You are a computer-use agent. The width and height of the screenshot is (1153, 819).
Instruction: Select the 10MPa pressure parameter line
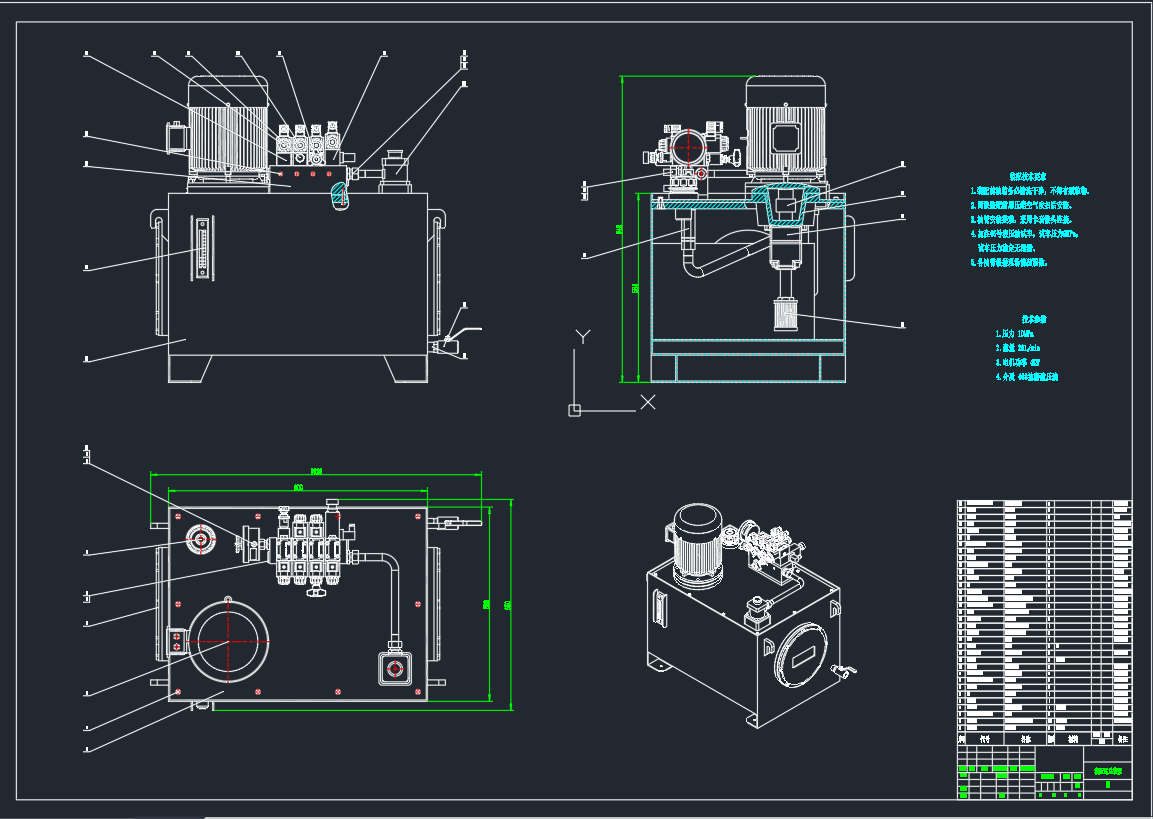(1015, 334)
